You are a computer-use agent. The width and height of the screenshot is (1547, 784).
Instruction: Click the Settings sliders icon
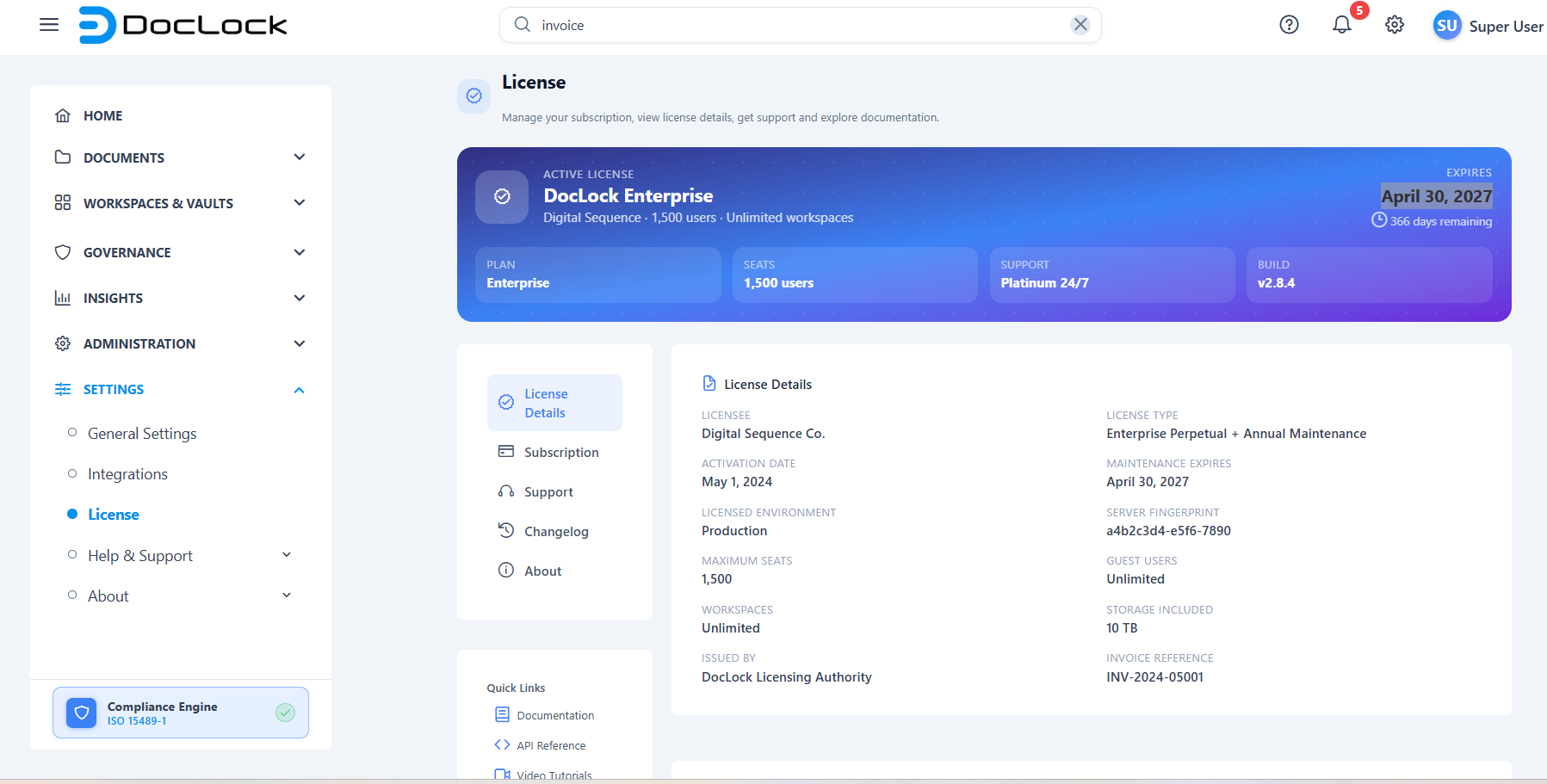coord(63,389)
